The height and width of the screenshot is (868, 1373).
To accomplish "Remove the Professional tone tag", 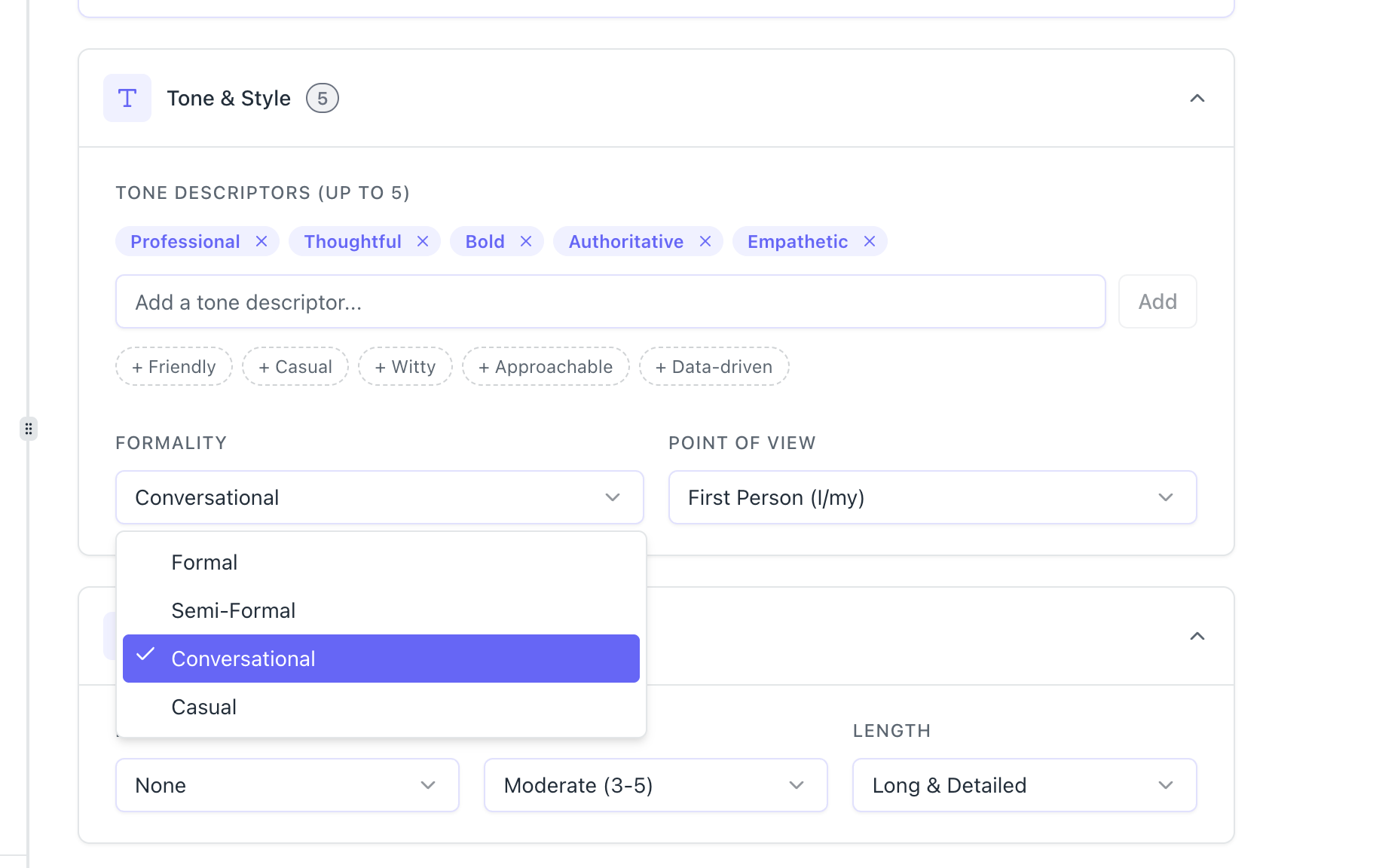I will tap(261, 241).
